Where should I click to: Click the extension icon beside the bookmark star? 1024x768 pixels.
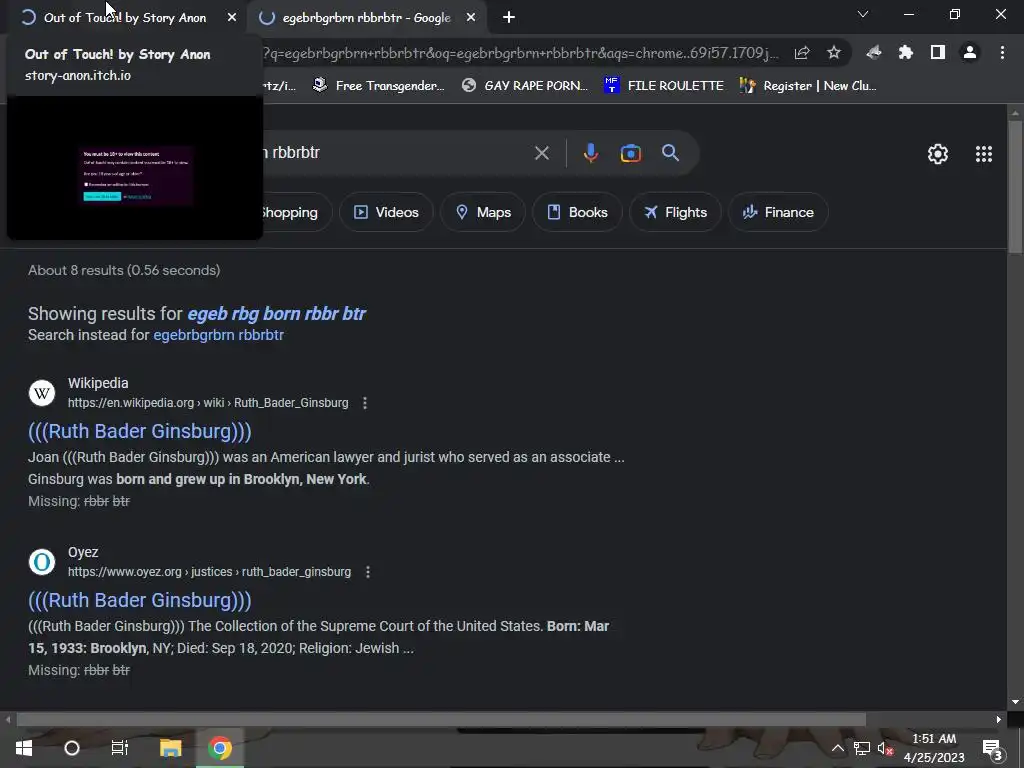[874, 53]
